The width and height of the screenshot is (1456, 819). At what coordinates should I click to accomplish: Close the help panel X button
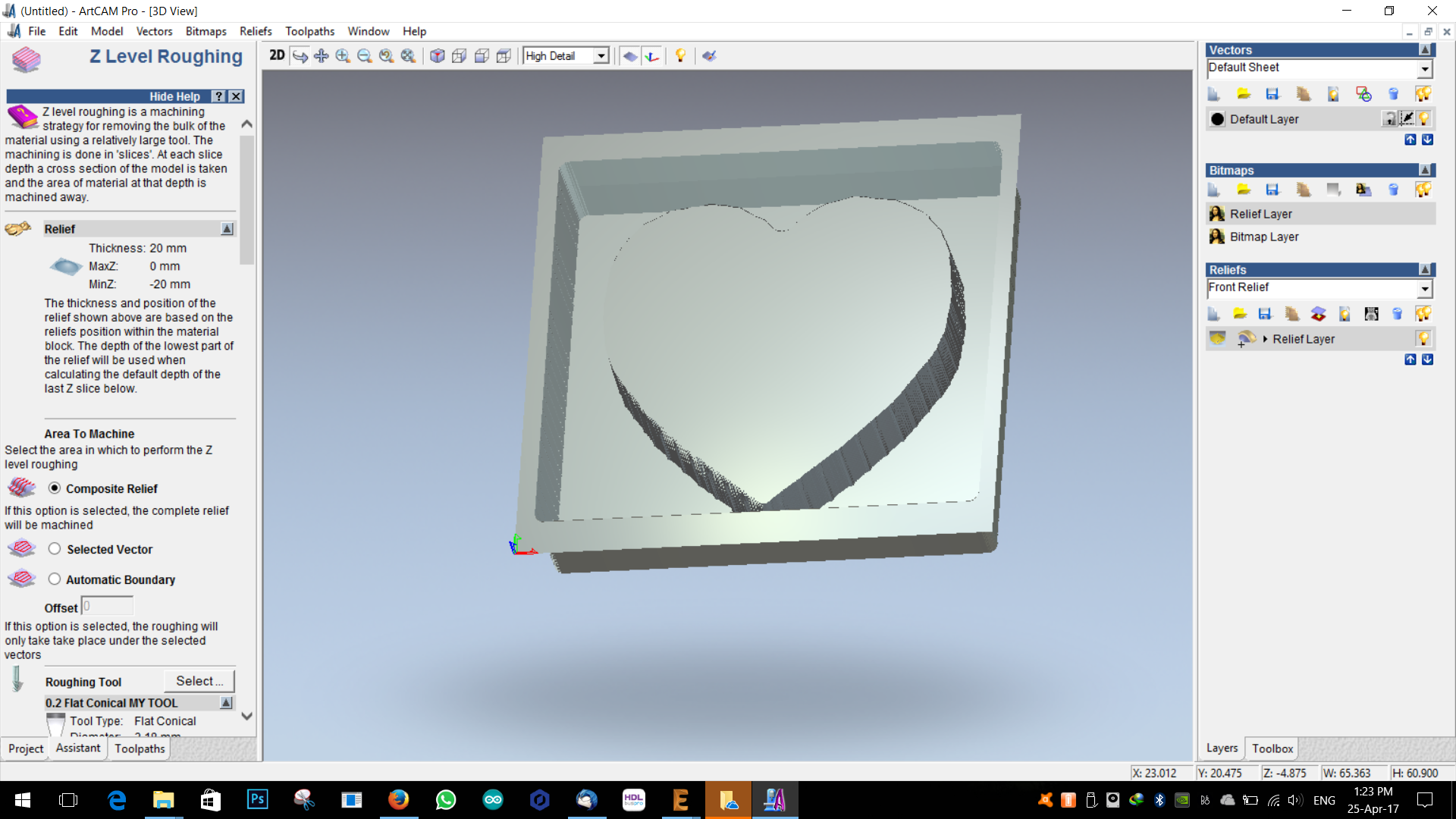[237, 96]
